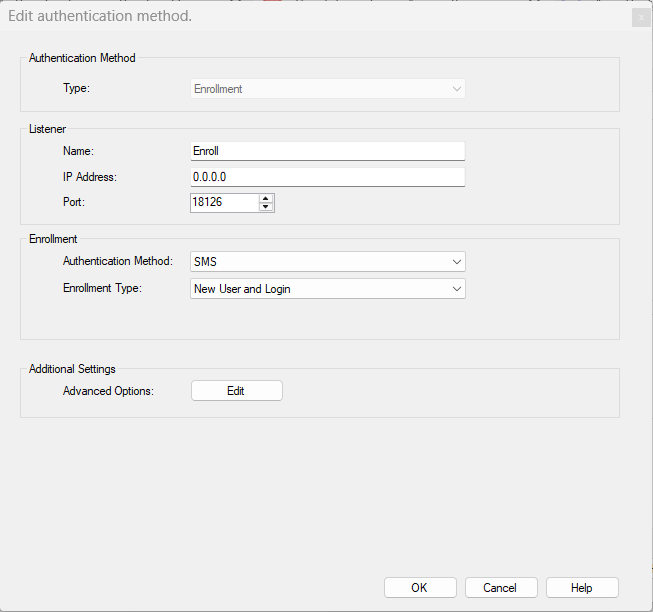Open the Authentication Method dropdown set to SMS
Screen dimensions: 653x612
click(328, 262)
